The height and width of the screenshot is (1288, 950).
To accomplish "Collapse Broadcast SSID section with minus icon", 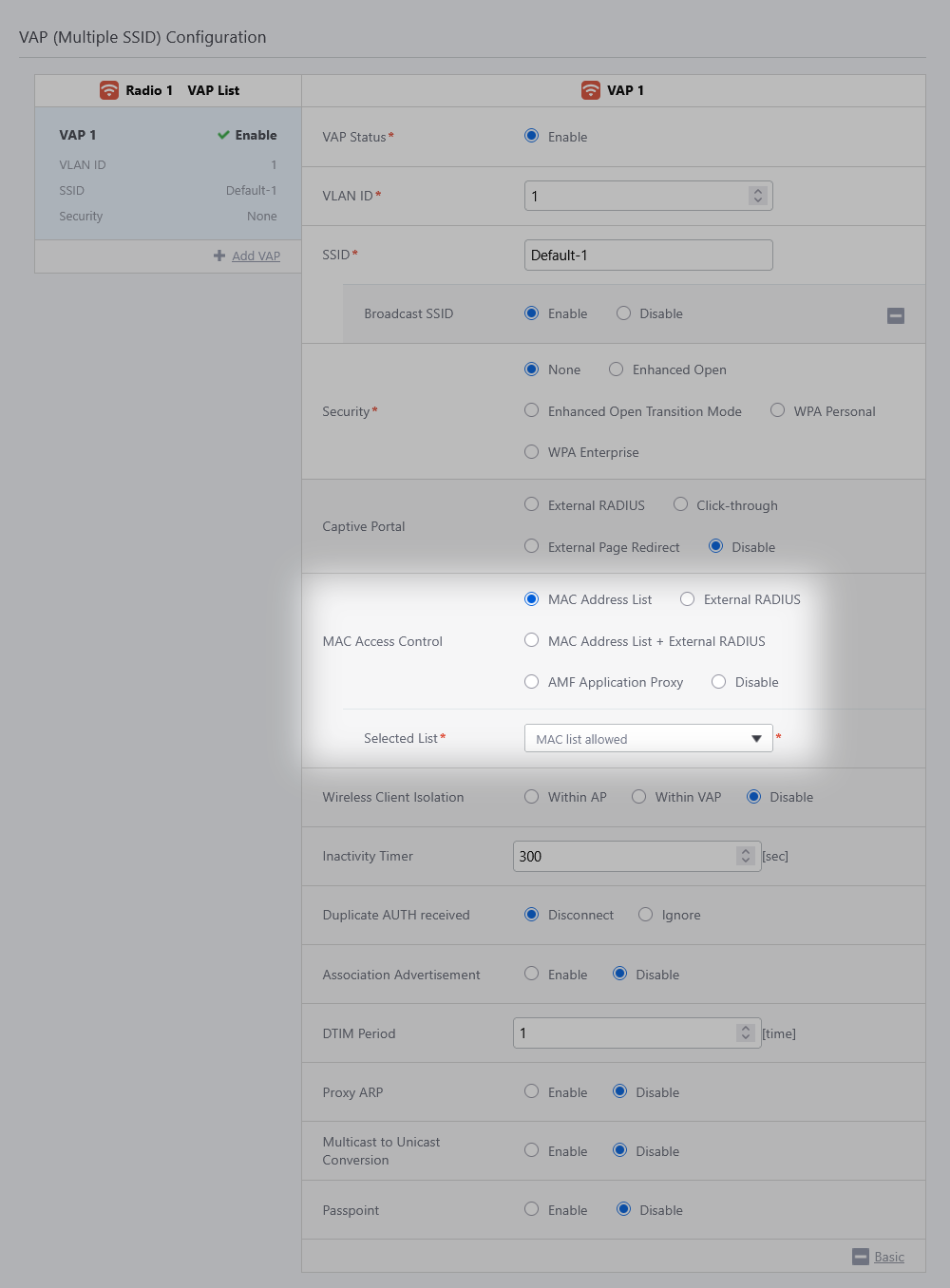I will [895, 315].
